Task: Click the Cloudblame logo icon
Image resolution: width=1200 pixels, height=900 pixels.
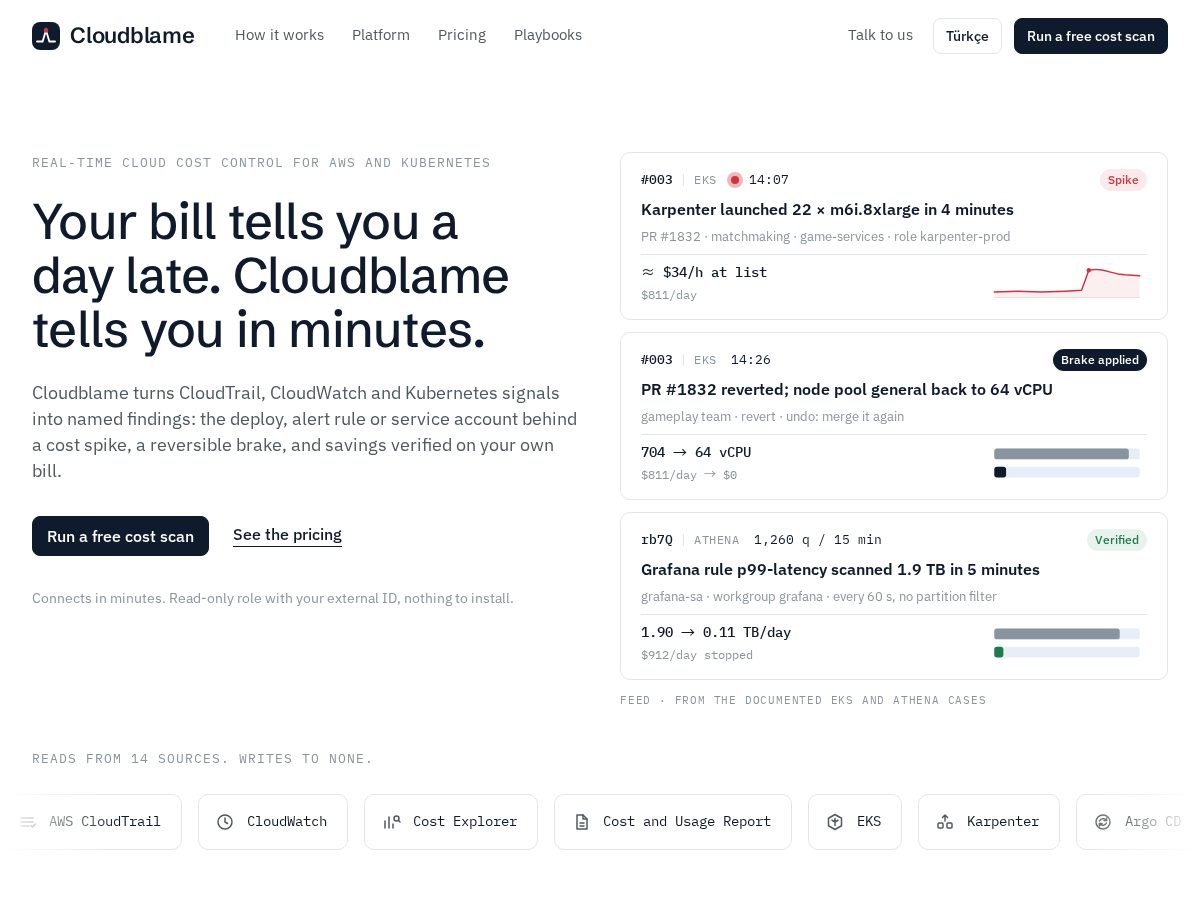Action: pos(46,36)
